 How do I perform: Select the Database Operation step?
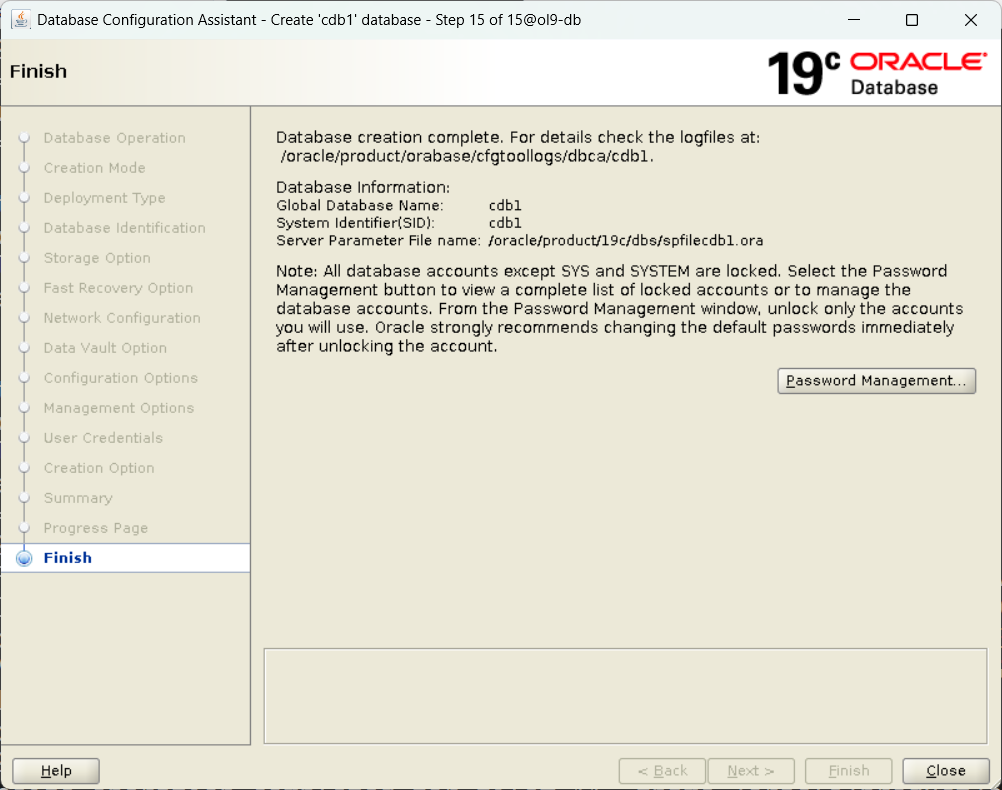114,138
